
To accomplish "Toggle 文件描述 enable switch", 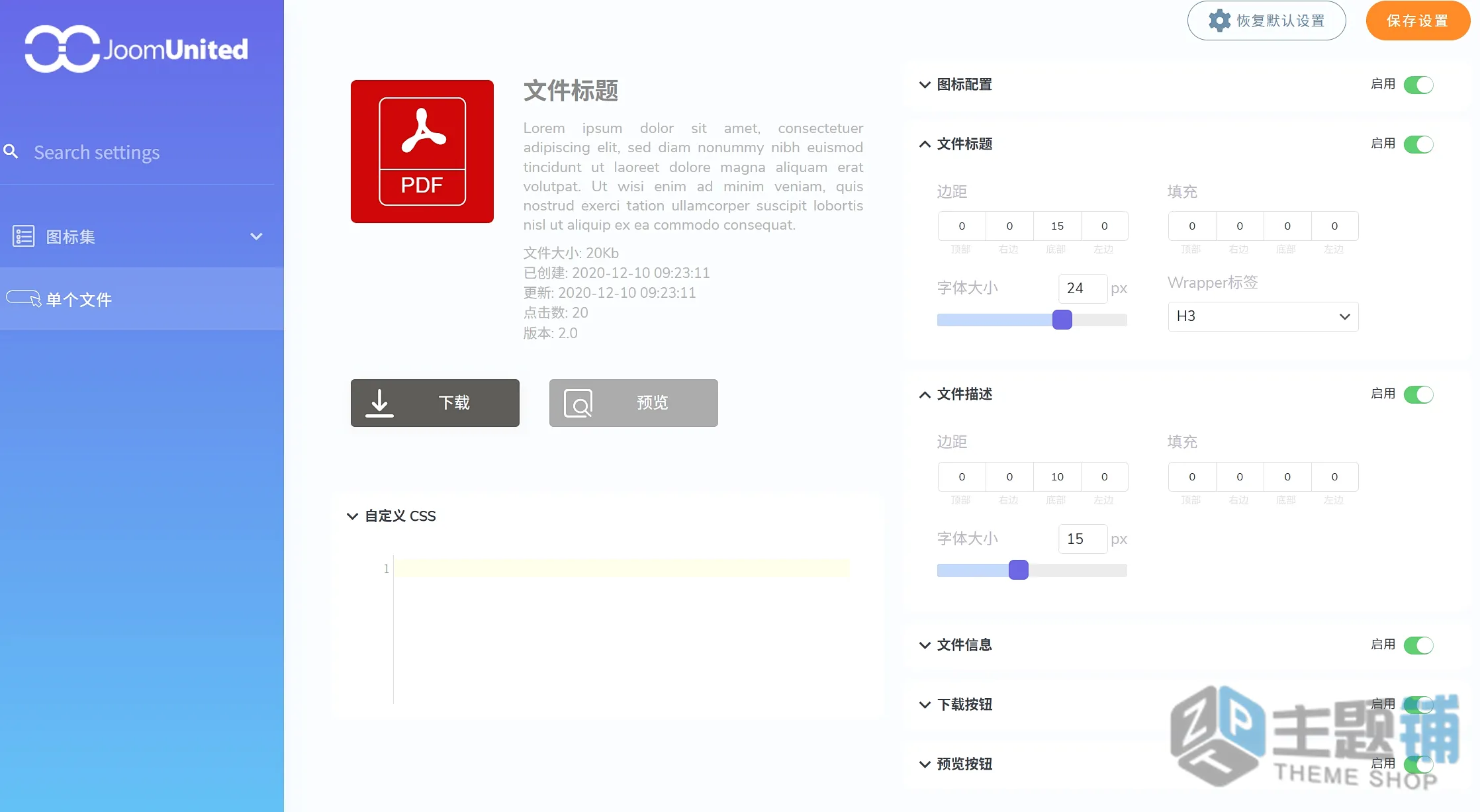I will 1418,394.
